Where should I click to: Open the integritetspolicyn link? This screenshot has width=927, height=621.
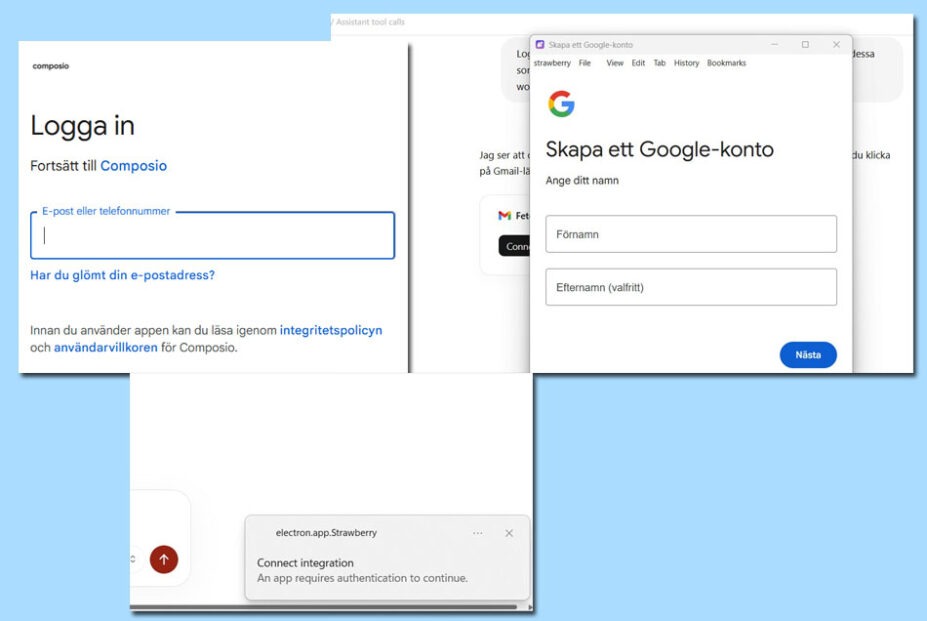(x=330, y=330)
